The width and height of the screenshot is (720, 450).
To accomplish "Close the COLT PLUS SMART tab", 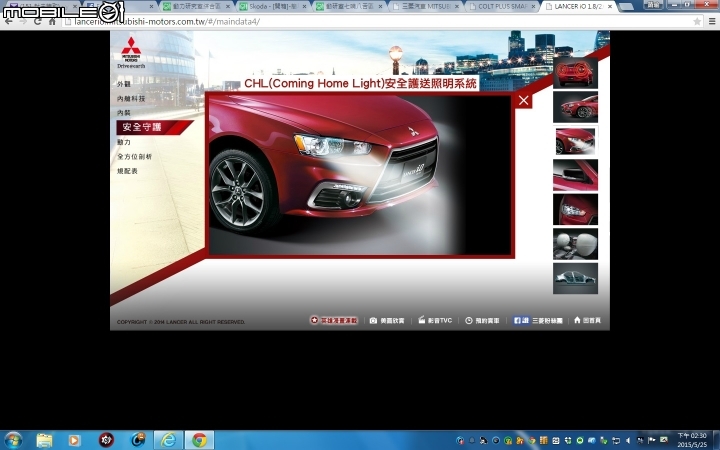I will [x=534, y=6].
